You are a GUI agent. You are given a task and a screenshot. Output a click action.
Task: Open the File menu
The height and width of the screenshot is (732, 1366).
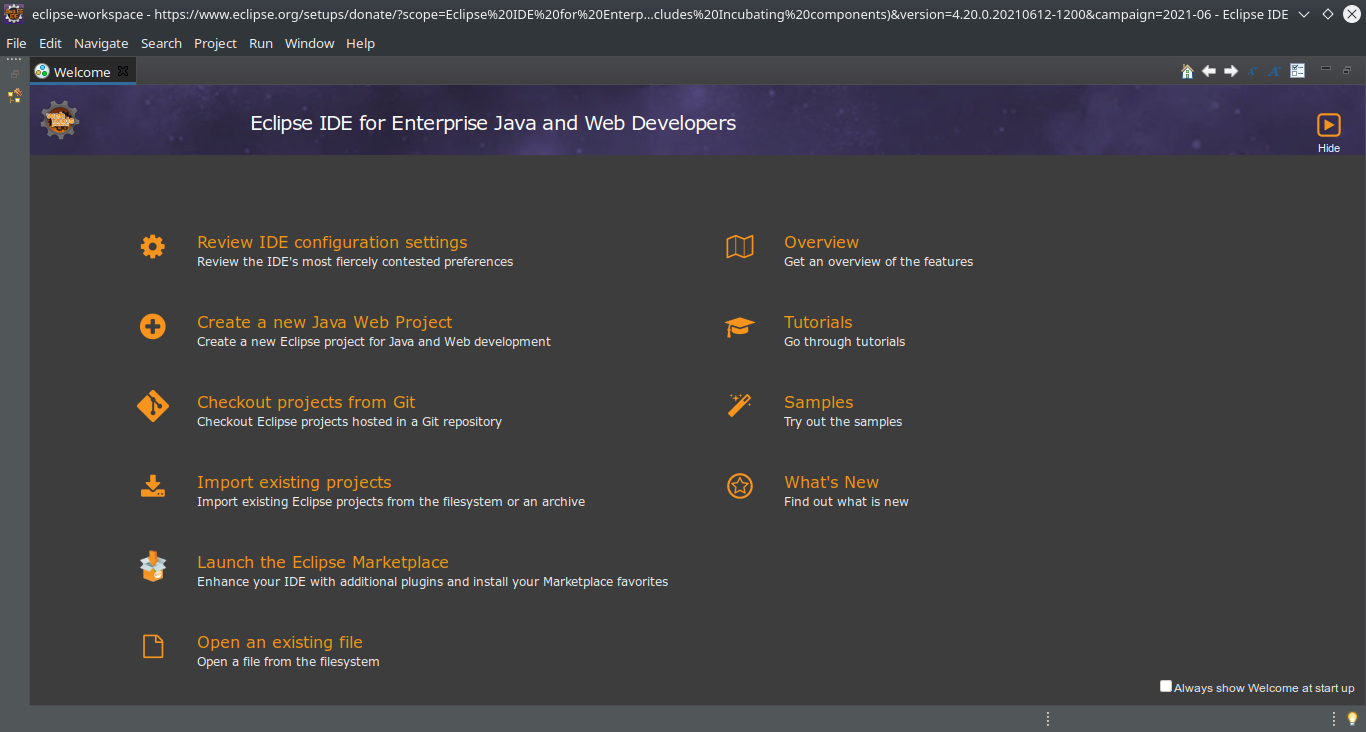16,43
